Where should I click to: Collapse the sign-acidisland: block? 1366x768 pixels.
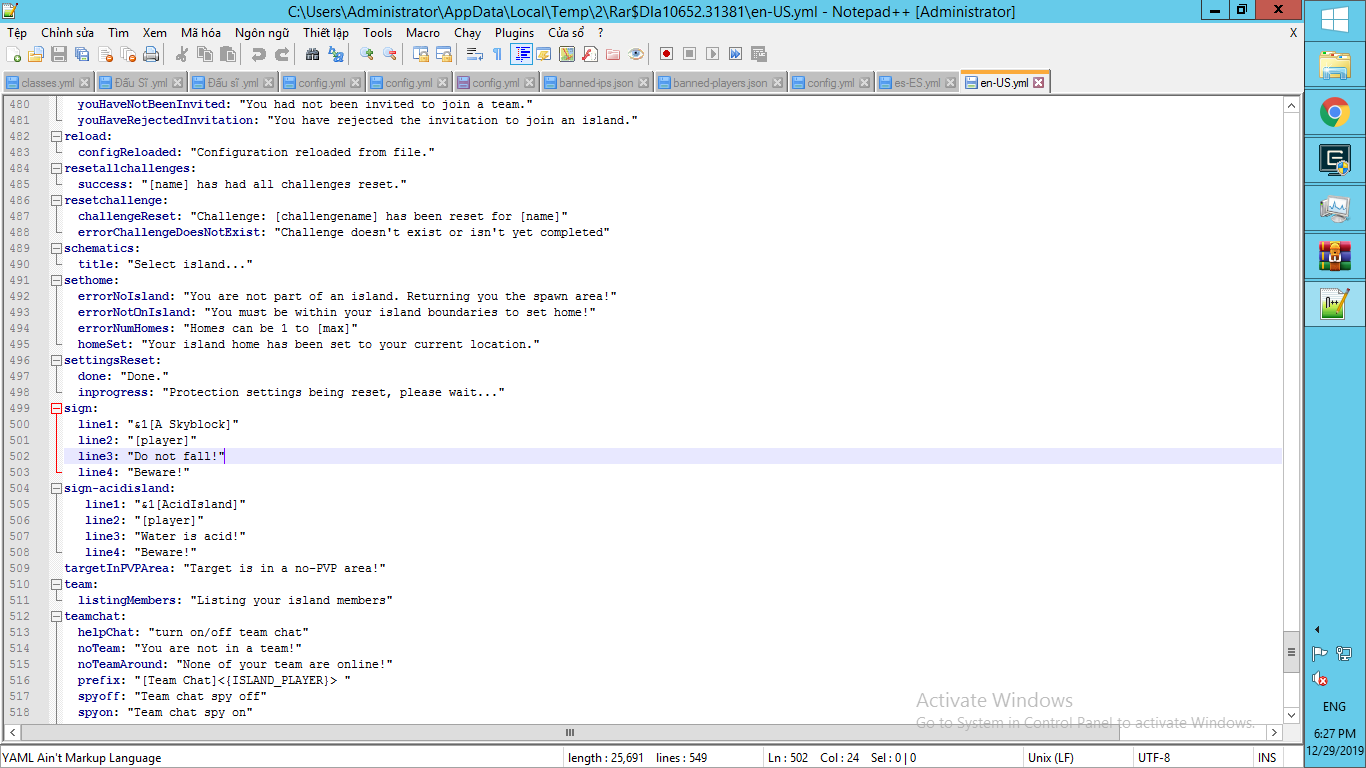[x=56, y=488]
